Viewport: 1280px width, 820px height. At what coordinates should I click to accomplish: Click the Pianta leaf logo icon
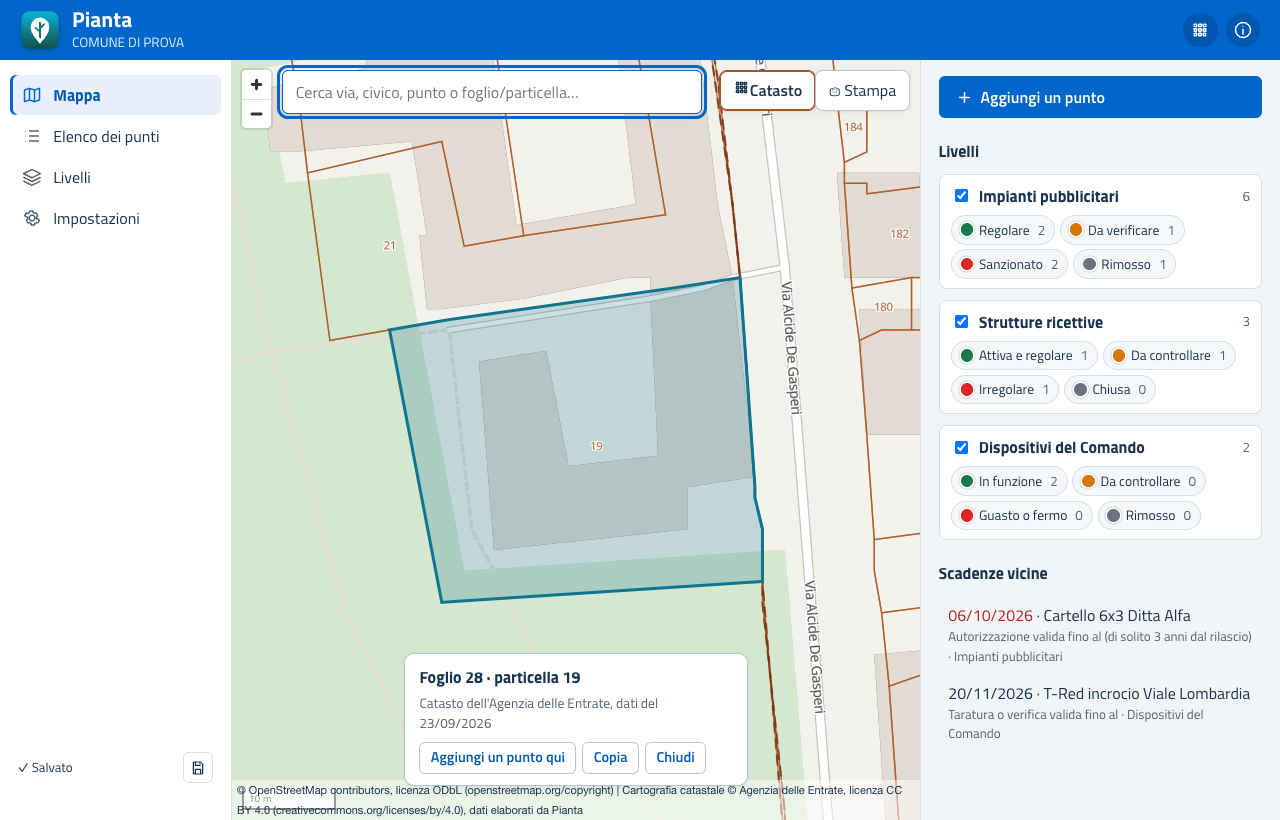tap(40, 30)
